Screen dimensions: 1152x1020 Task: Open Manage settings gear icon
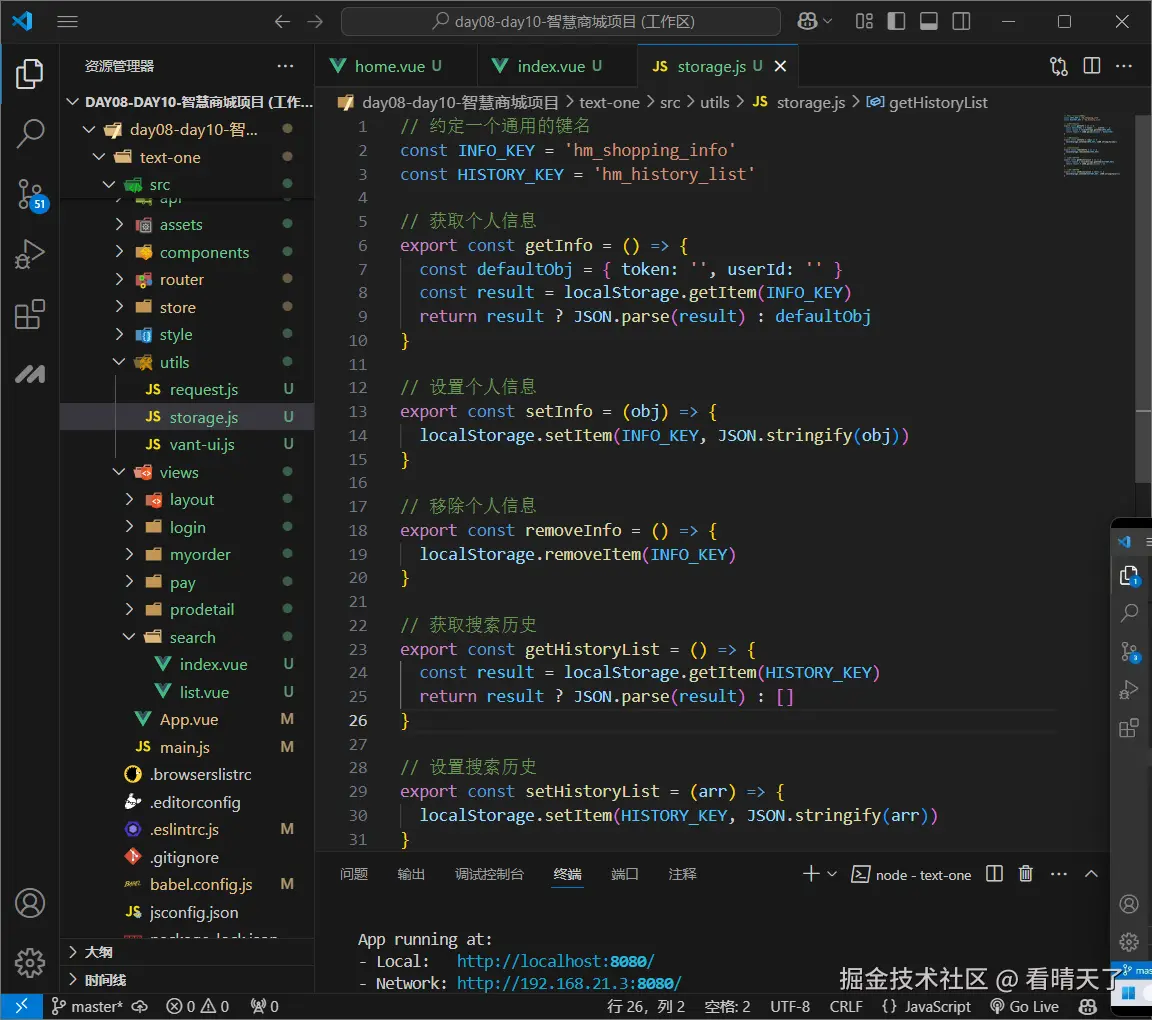pos(30,962)
